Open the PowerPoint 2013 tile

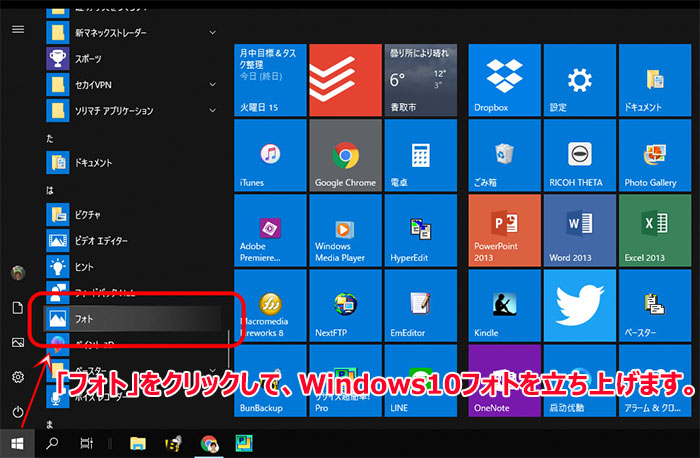coord(504,230)
